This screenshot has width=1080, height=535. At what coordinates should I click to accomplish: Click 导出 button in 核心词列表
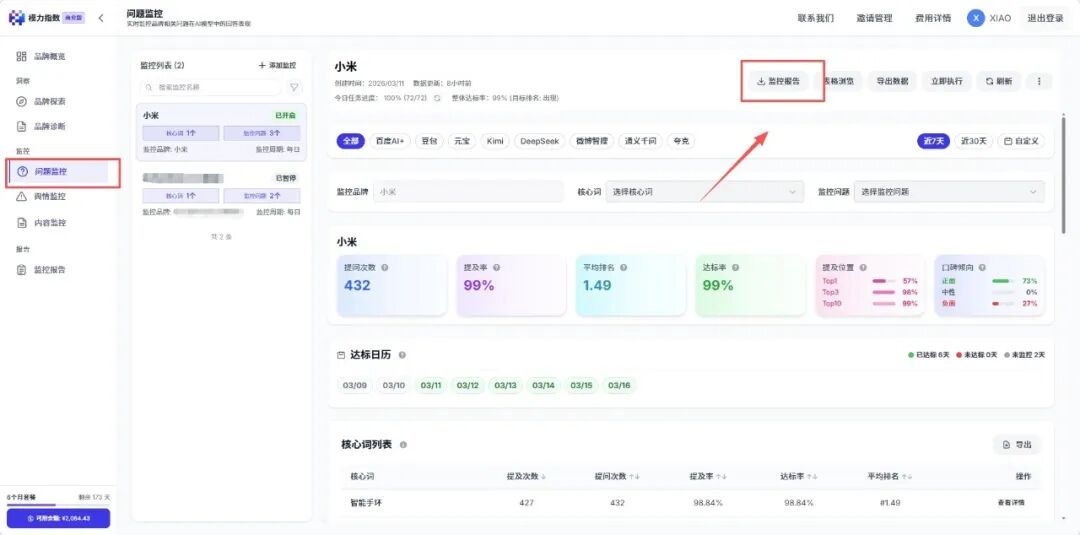(1017, 445)
